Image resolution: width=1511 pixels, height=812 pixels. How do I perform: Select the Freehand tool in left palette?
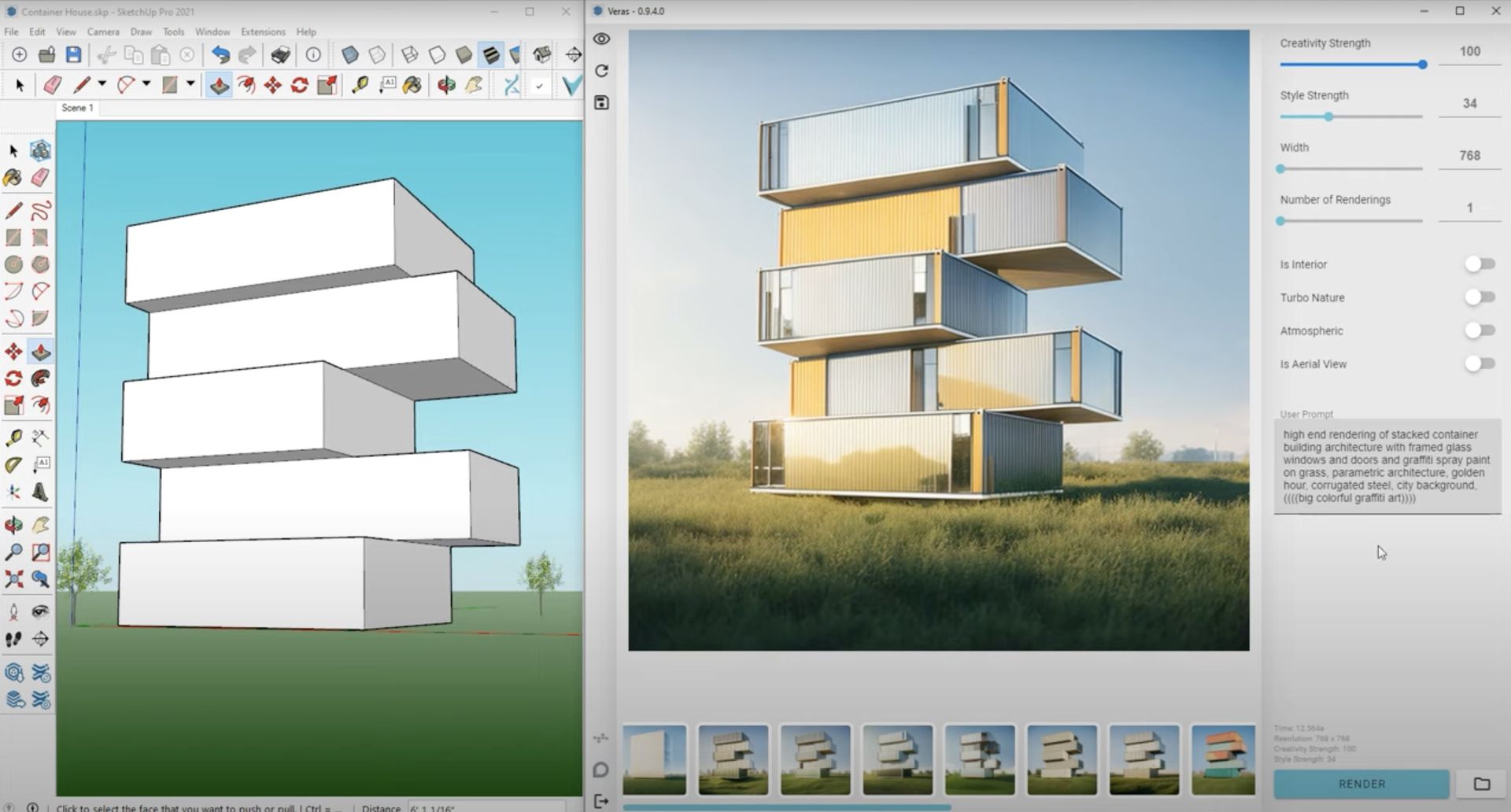click(41, 210)
